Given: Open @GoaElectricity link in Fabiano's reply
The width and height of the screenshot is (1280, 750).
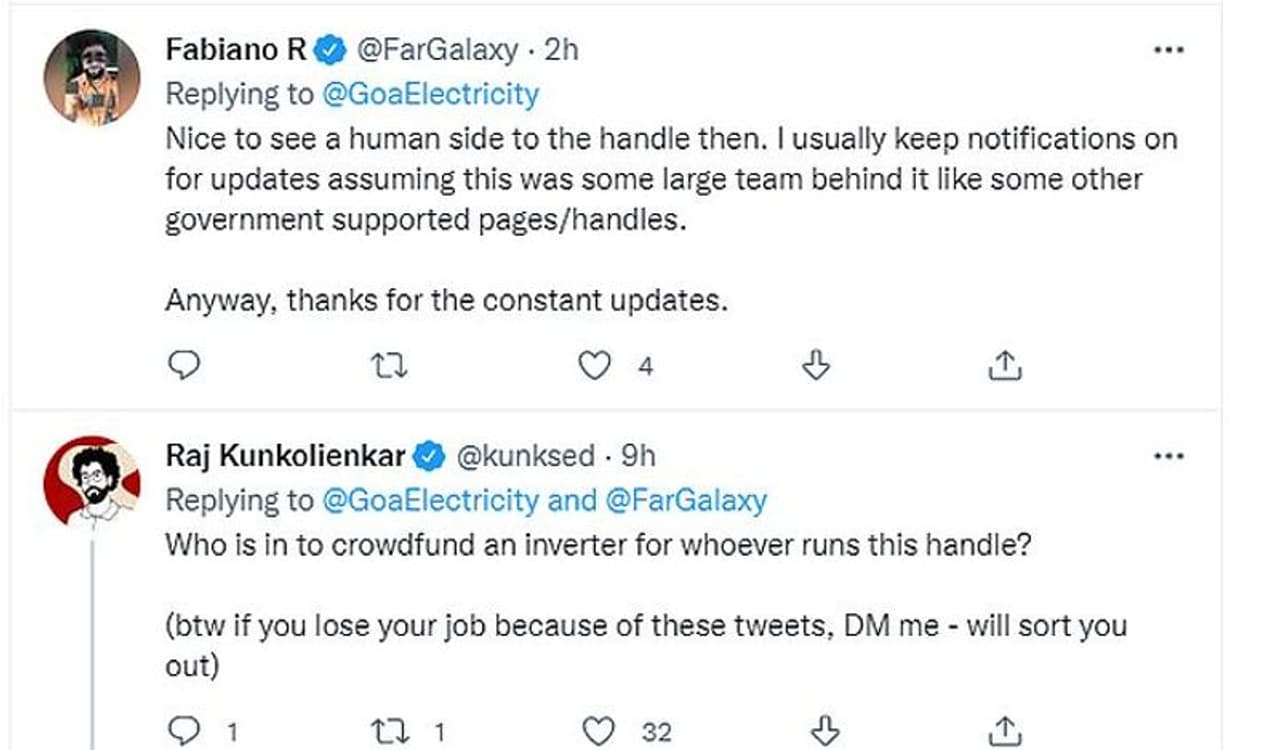Looking at the screenshot, I should click(x=431, y=94).
